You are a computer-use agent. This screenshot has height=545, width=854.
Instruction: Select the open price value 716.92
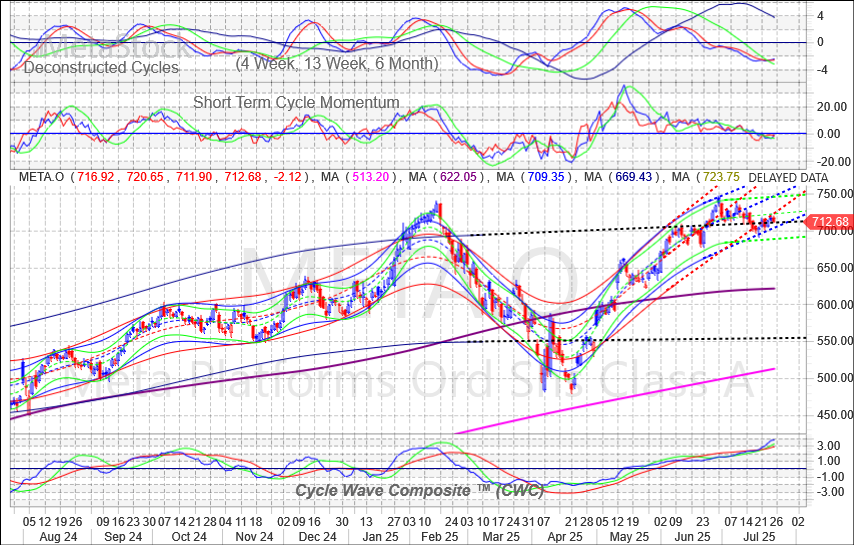tap(96, 177)
